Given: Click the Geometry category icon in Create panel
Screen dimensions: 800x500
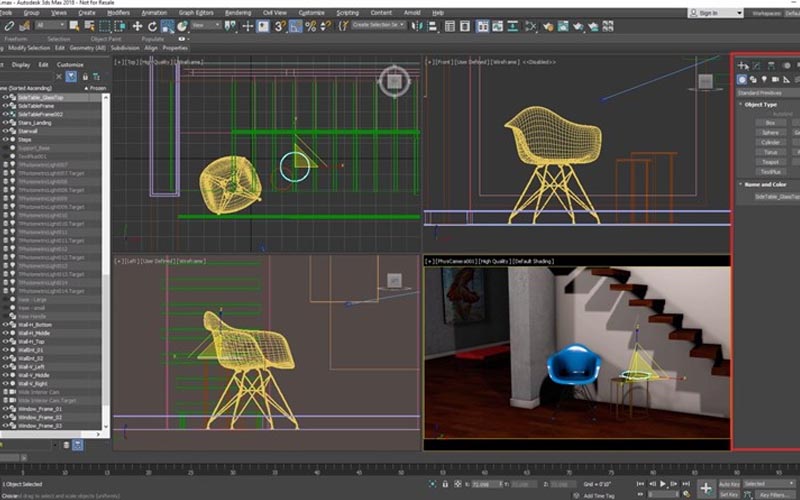Looking at the screenshot, I should (x=742, y=79).
